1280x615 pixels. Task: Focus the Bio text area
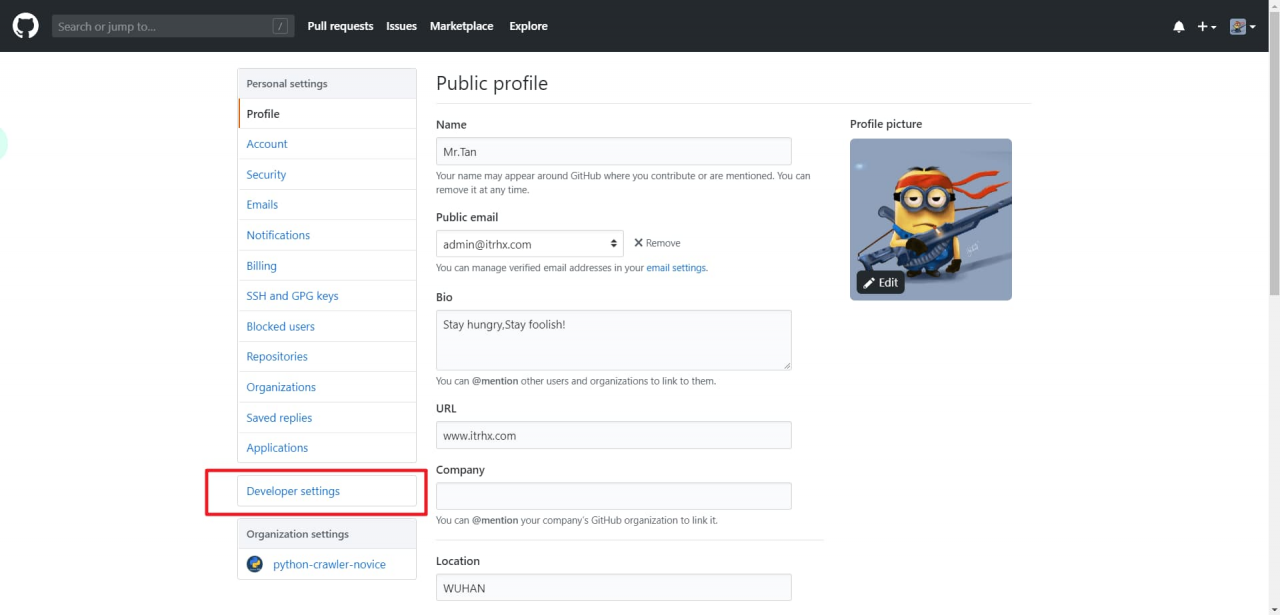point(613,340)
